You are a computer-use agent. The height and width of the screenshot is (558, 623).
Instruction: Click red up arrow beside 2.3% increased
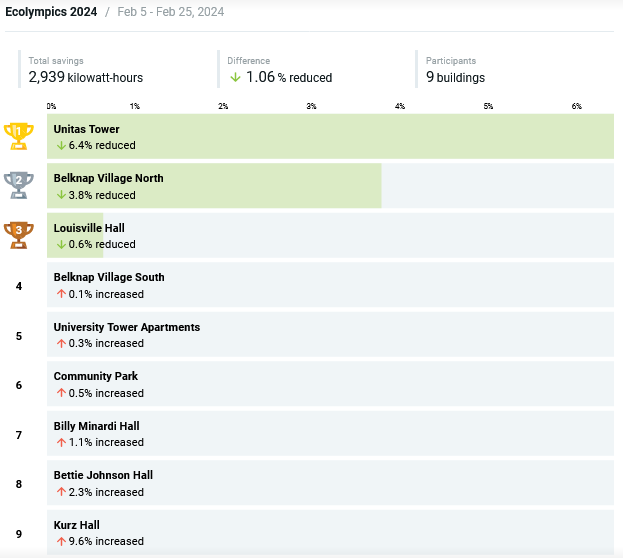coord(61,492)
